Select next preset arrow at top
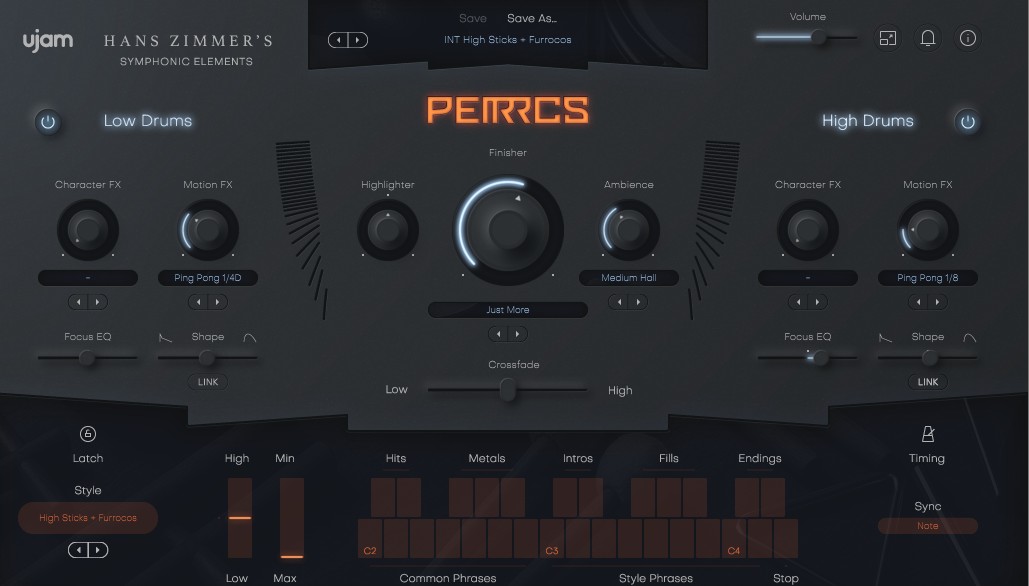1029x586 pixels. click(x=358, y=40)
